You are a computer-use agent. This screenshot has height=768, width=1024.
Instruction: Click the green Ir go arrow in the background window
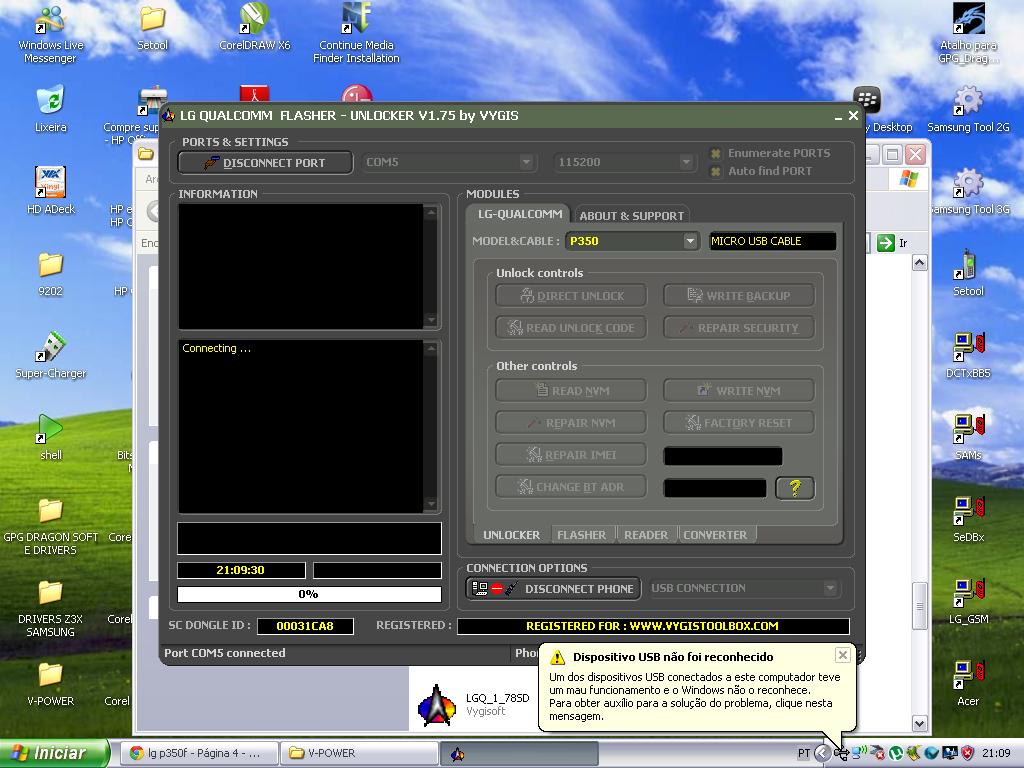click(x=886, y=243)
